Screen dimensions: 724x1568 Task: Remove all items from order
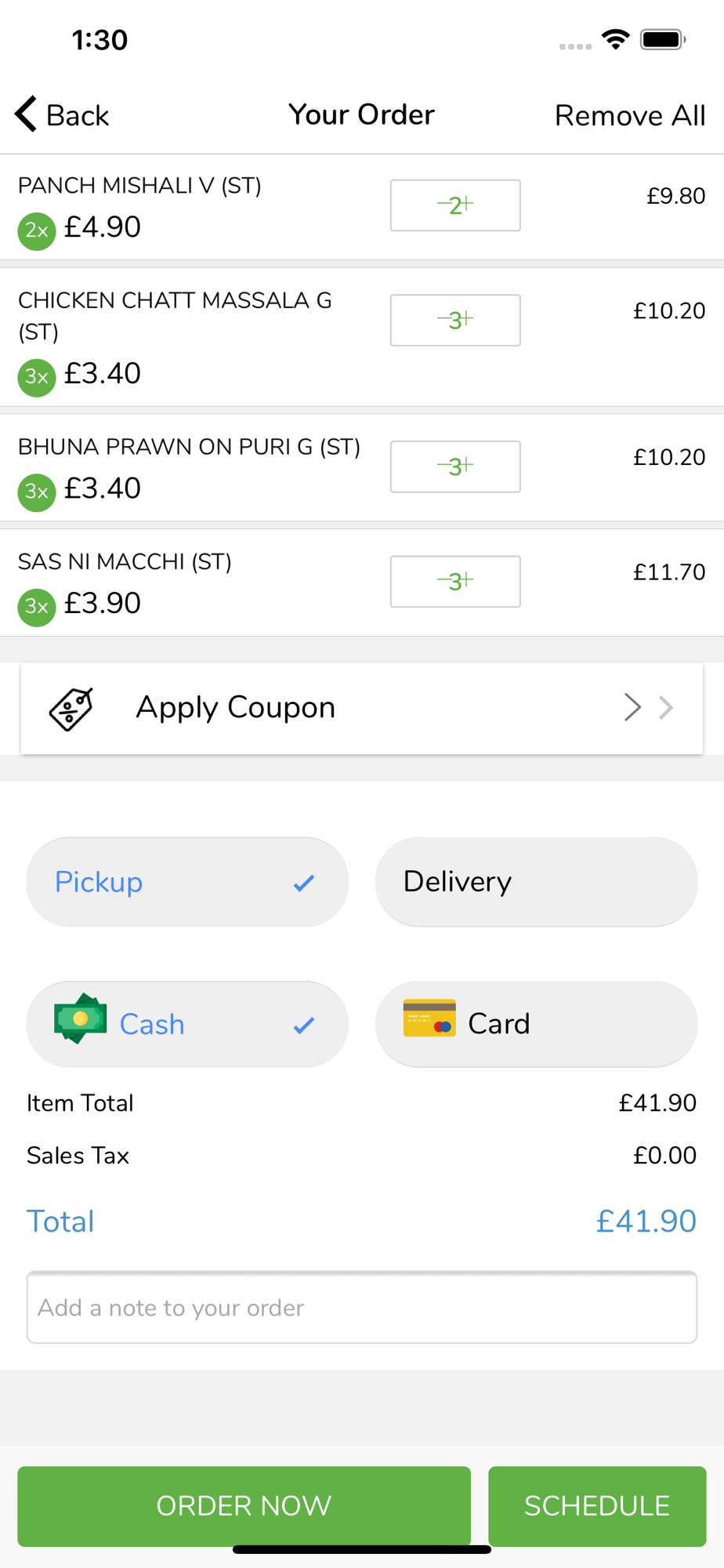pos(630,115)
